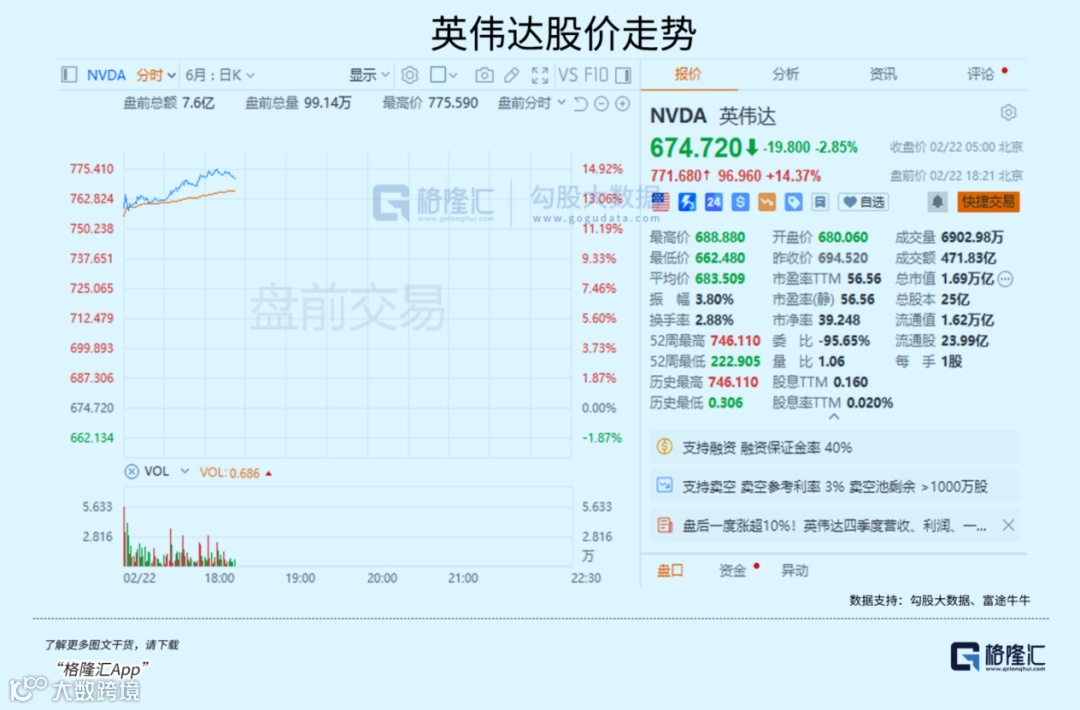The width and height of the screenshot is (1080, 710).
Task: Click the 总股本 25亿 value
Action: click(955, 299)
